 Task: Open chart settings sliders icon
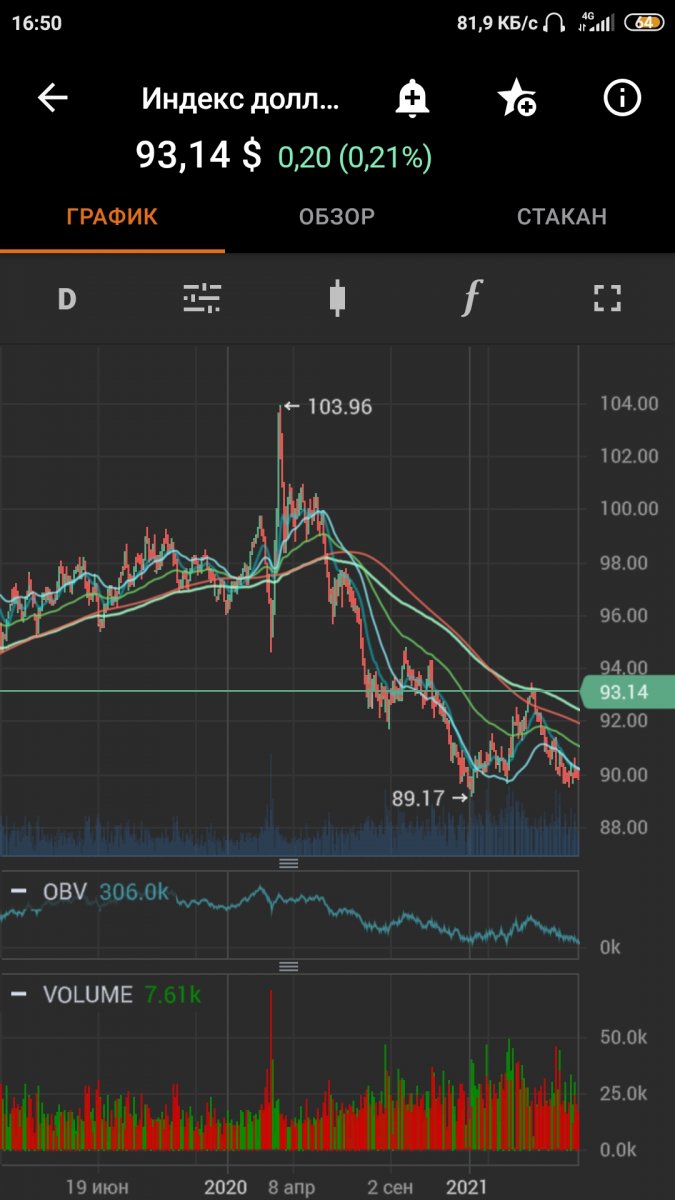pos(202,298)
